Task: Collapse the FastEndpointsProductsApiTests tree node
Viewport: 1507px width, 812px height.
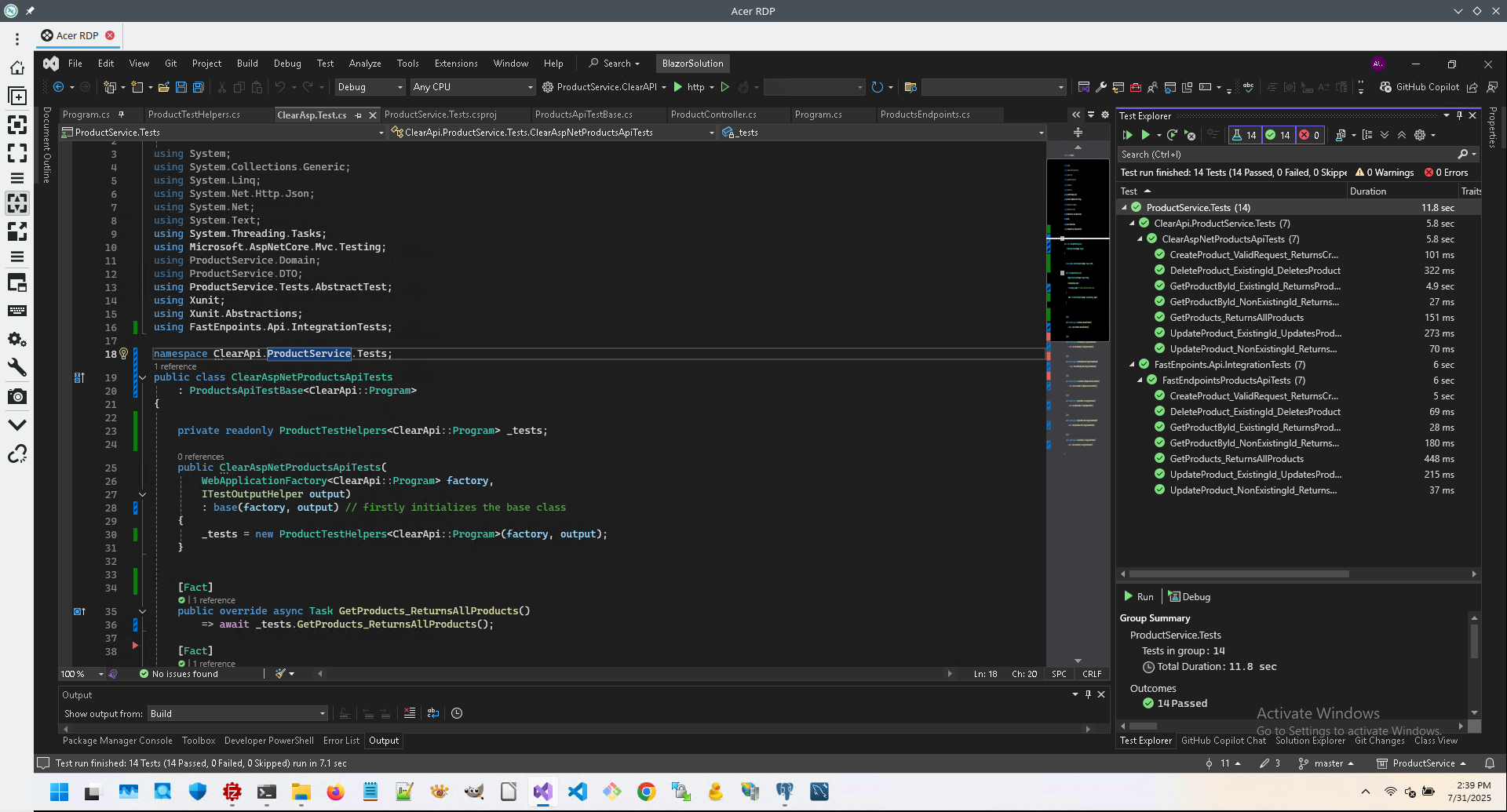Action: tap(1140, 381)
